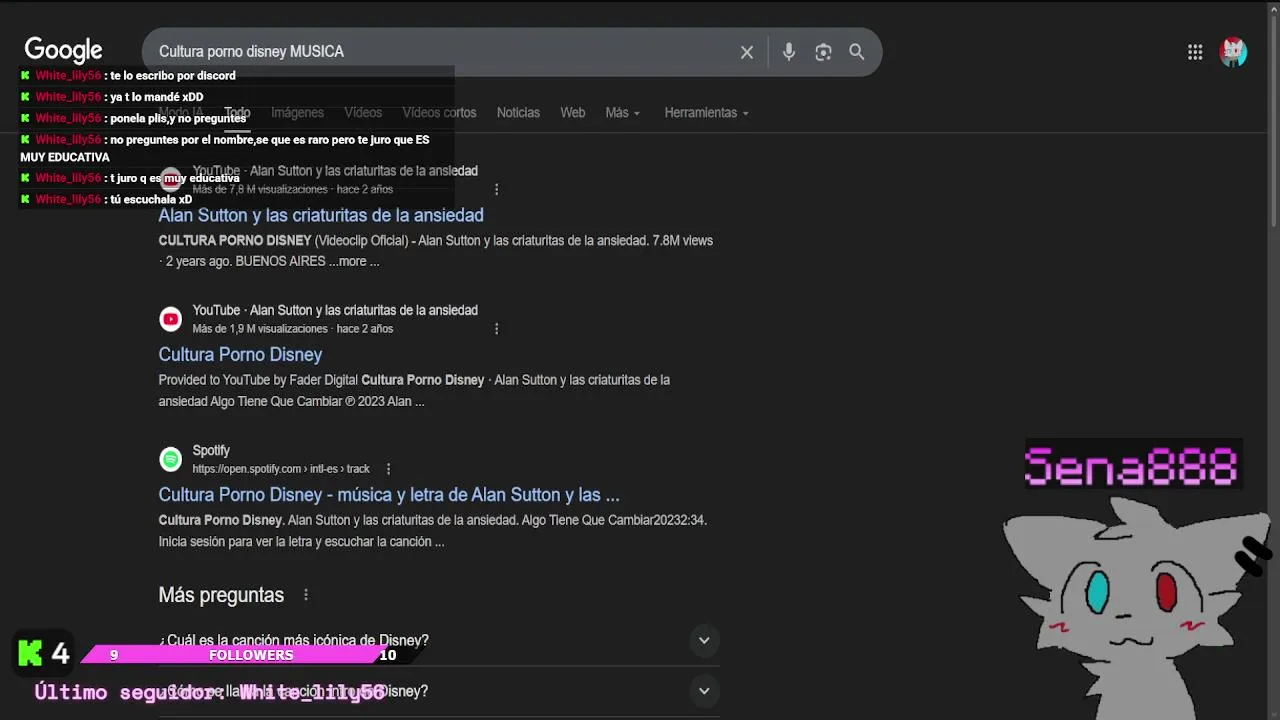This screenshot has height=720, width=1280.
Task: Switch to the Noticias tab
Action: (518, 113)
